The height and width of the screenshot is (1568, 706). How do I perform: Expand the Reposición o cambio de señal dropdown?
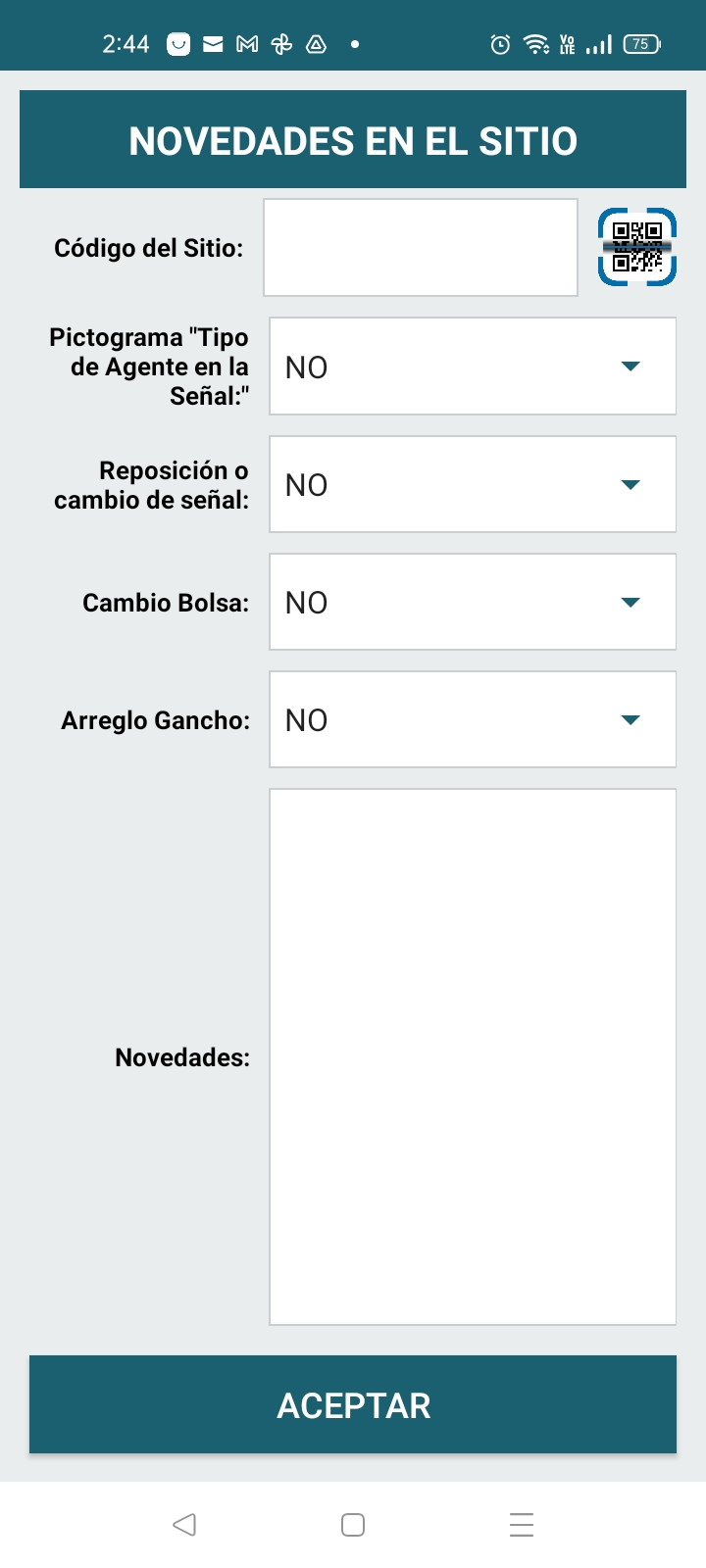[473, 484]
